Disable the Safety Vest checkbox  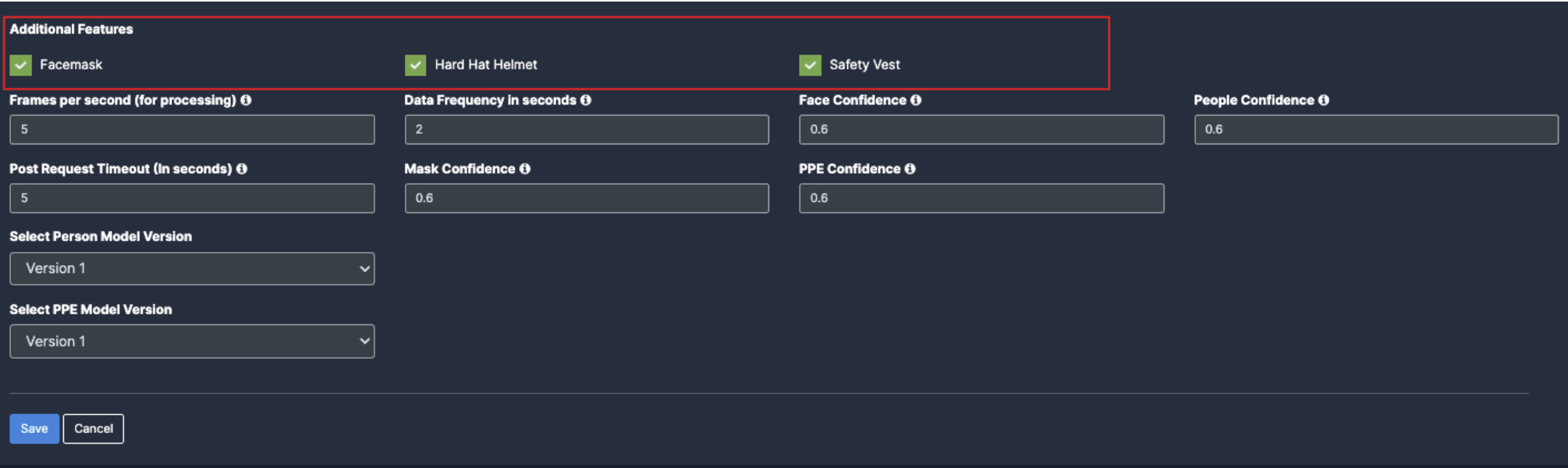(811, 65)
